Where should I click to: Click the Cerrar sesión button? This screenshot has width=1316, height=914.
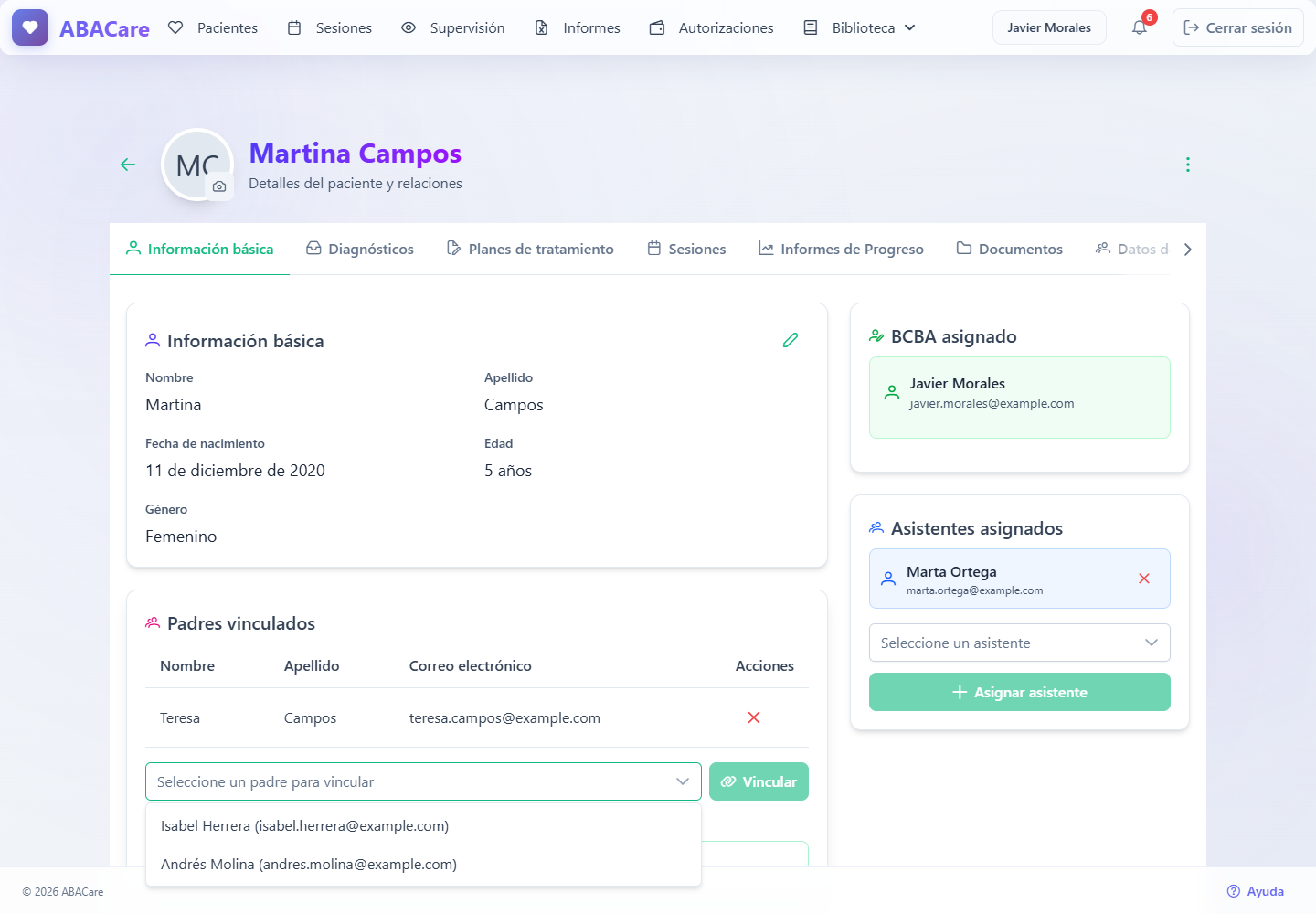(x=1238, y=27)
